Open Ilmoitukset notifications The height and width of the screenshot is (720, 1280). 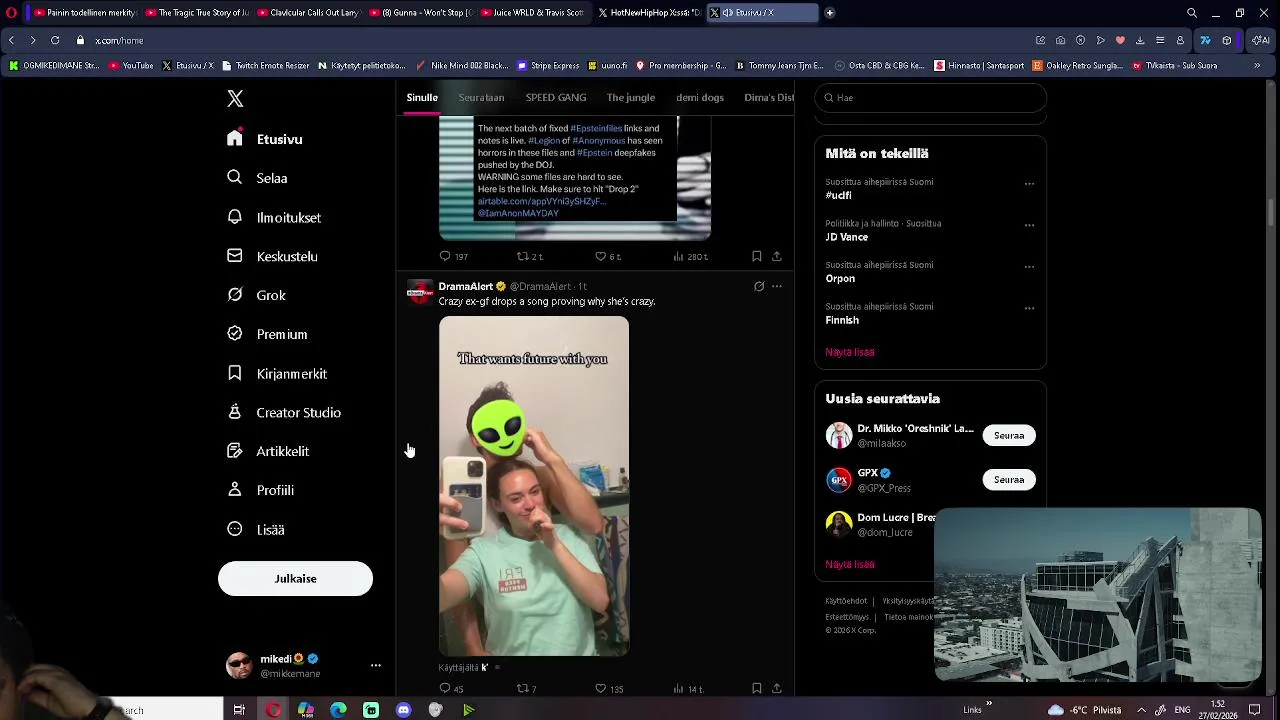(x=274, y=217)
